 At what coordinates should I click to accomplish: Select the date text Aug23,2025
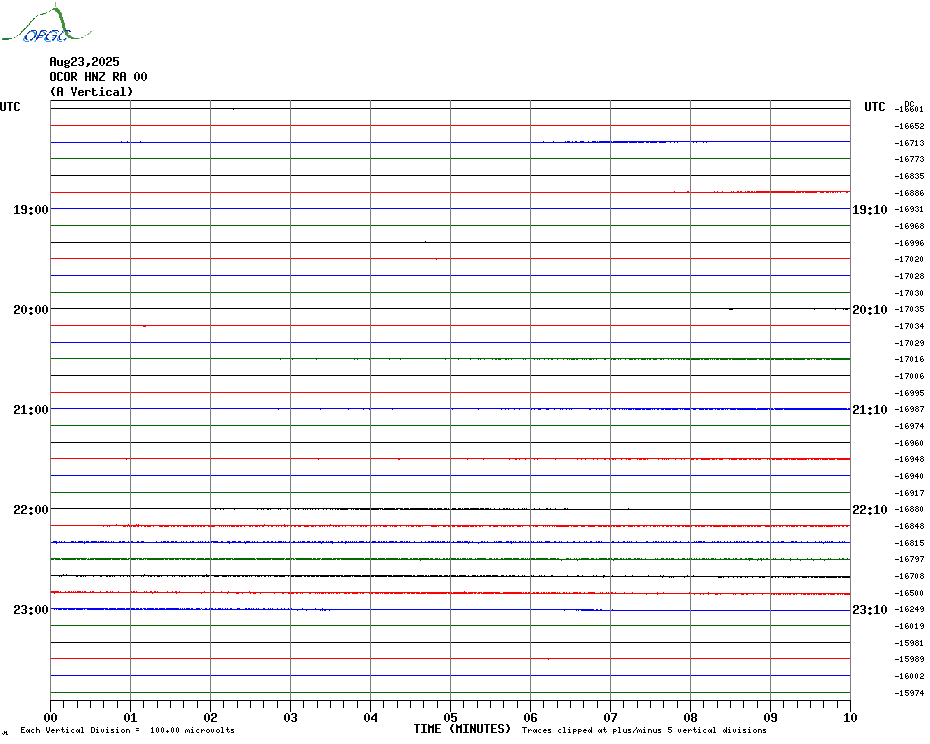point(84,62)
